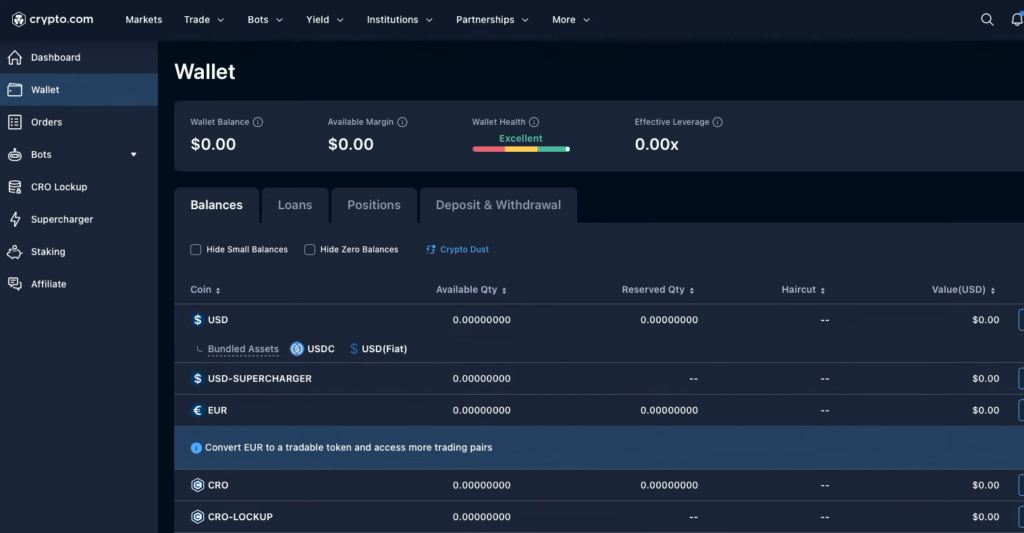Viewport: 1024px width, 533px height.
Task: Click the USD(Fiat) dollar icon
Action: [354, 349]
